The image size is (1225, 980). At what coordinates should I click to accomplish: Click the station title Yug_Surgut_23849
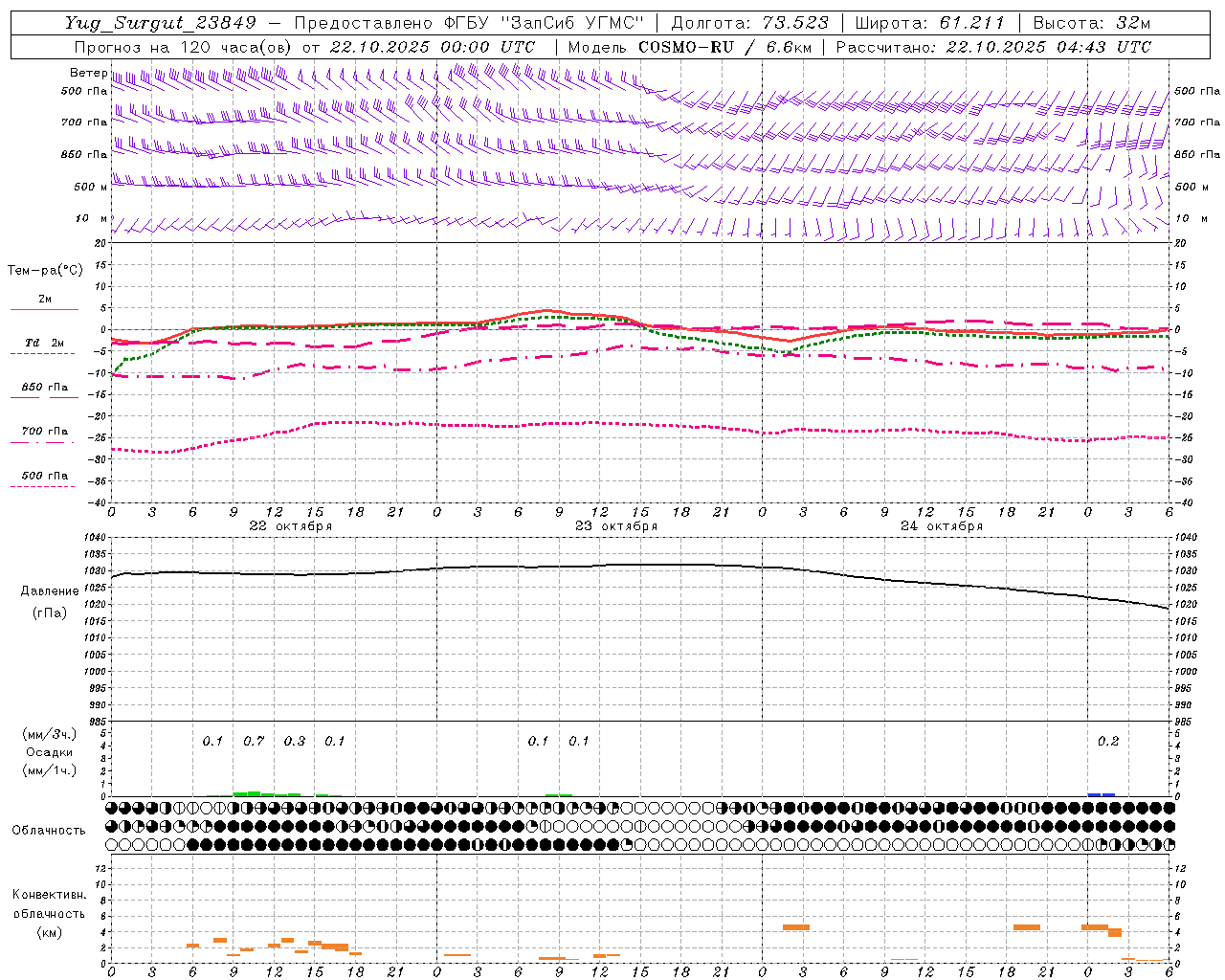point(161,23)
